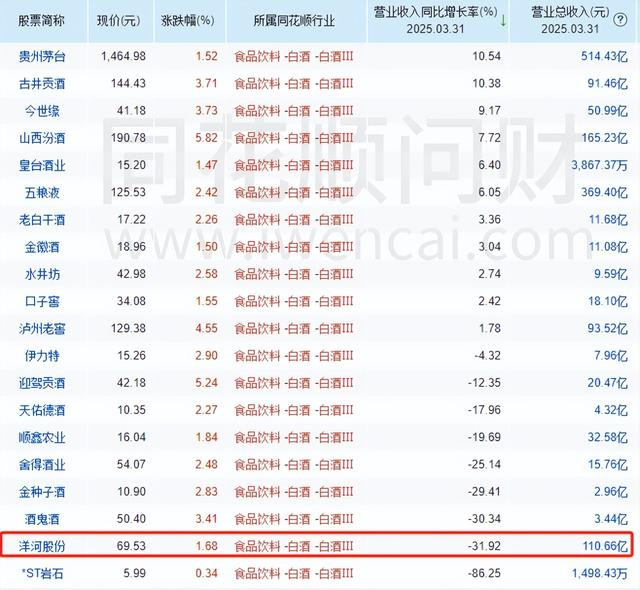Open 天佑德酒 stock link
The image size is (640, 590).
tap(42, 410)
